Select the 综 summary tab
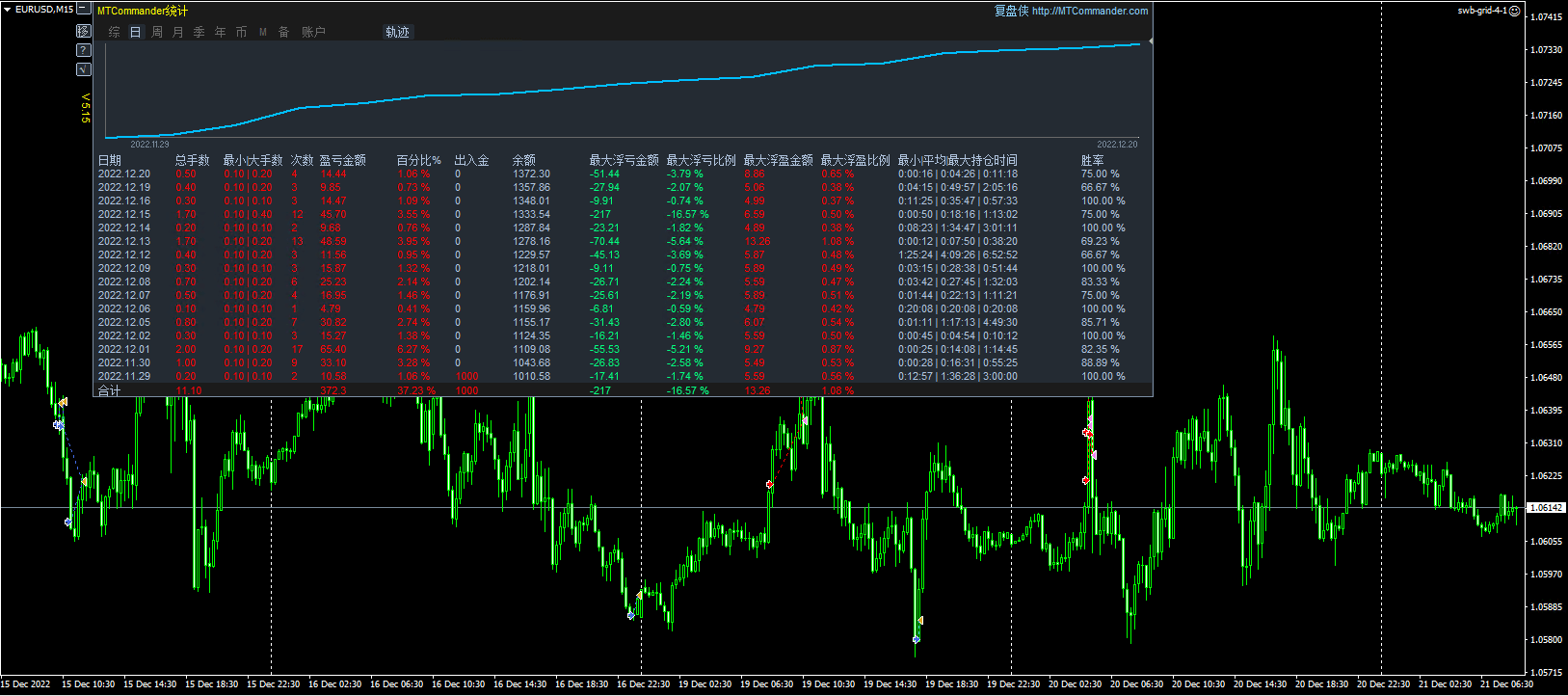 tap(115, 32)
